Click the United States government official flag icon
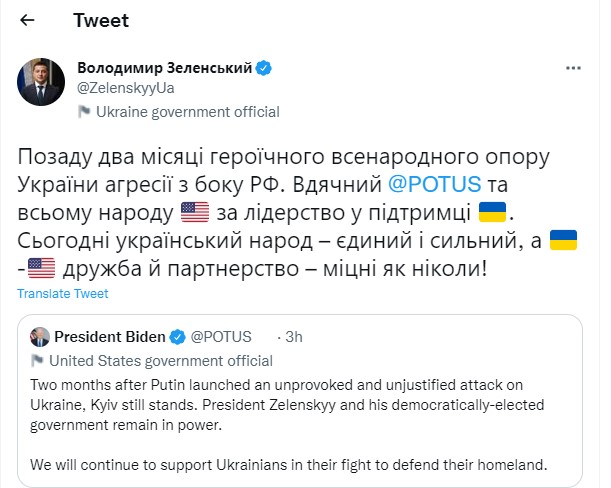The width and height of the screenshot is (611, 488). pos(37,360)
